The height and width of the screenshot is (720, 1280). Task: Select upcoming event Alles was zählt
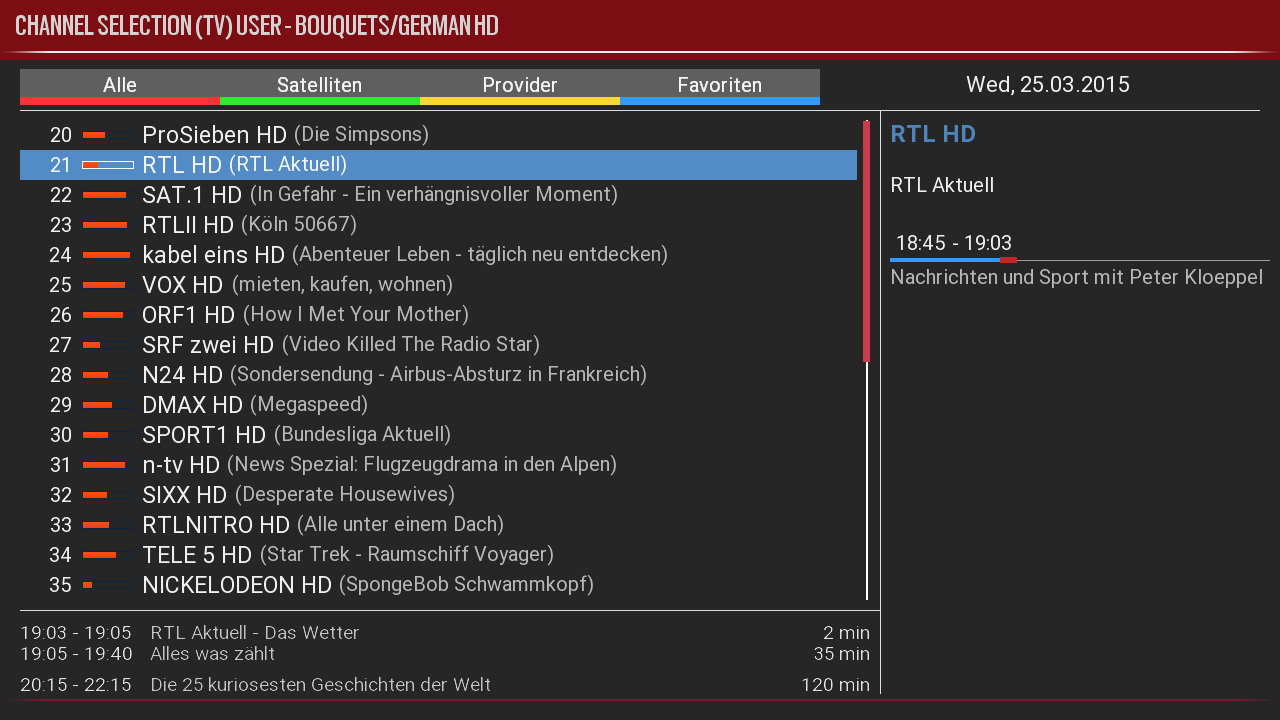(x=445, y=654)
